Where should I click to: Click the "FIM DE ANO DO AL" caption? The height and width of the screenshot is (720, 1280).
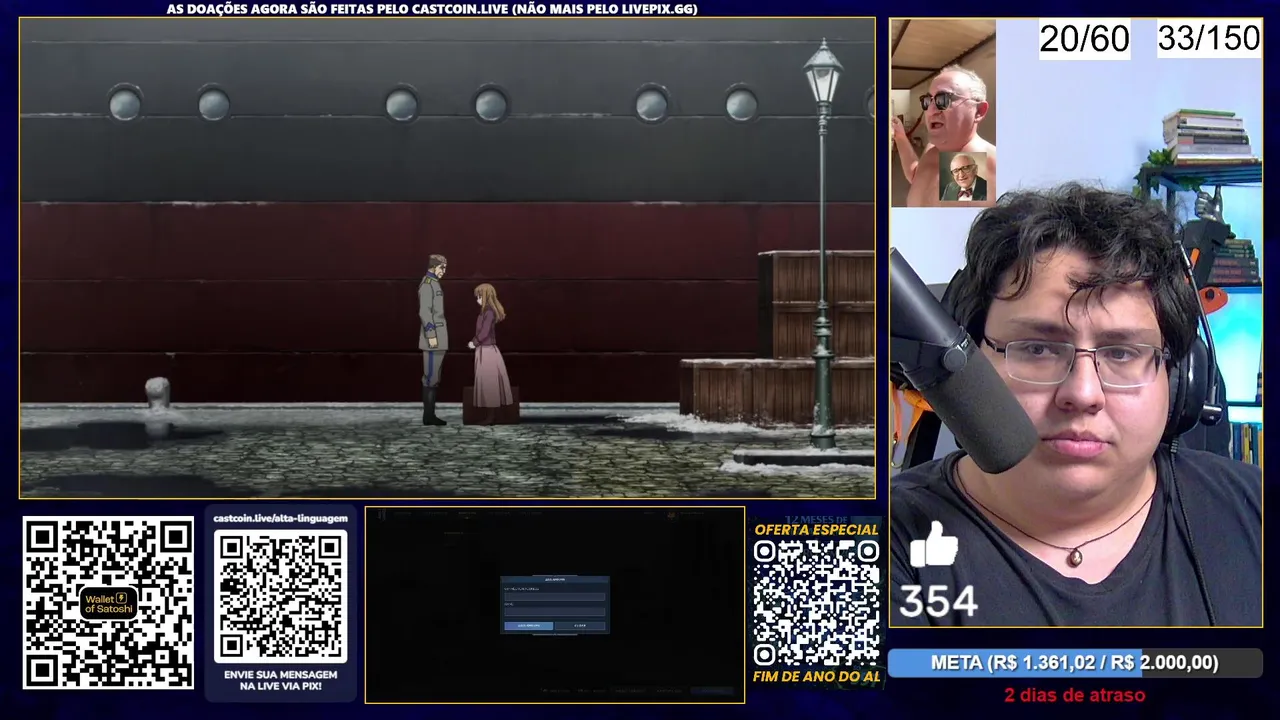pyautogui.click(x=816, y=677)
